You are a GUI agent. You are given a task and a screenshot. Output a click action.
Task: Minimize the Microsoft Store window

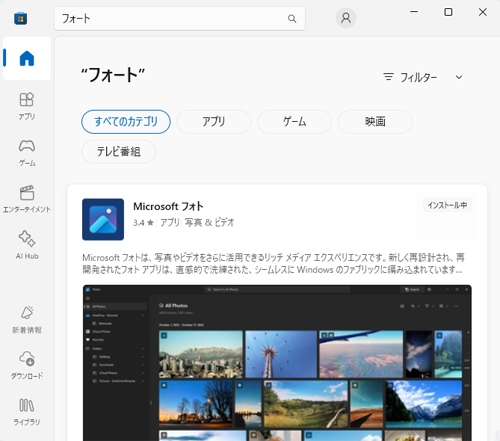click(414, 12)
